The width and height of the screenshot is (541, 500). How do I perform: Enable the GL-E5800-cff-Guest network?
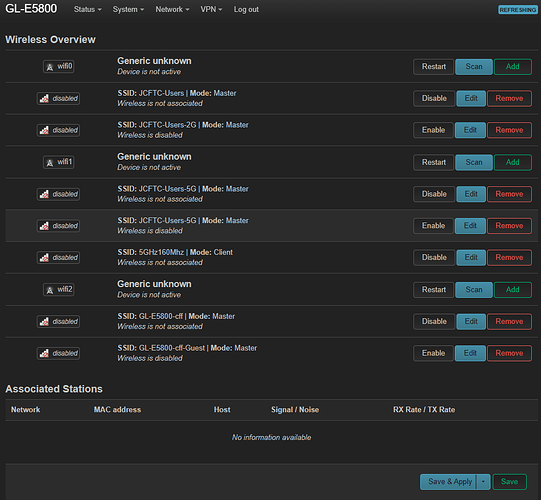[433, 353]
